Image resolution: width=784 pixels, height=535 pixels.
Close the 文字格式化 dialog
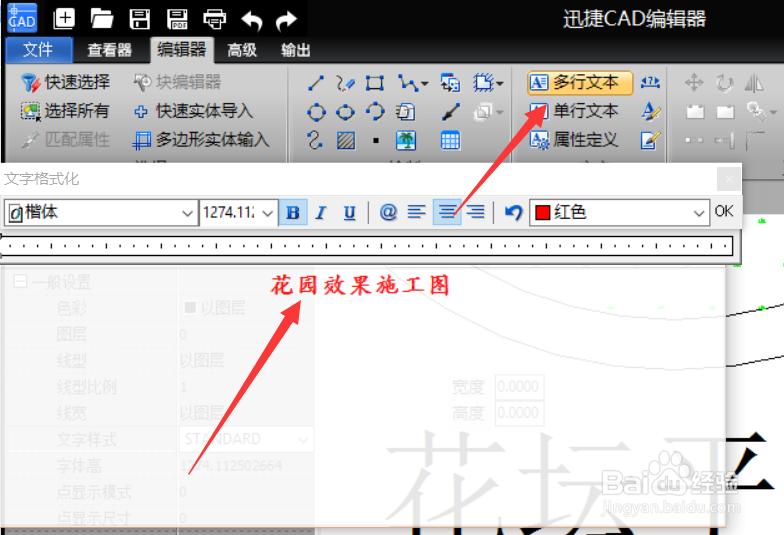pyautogui.click(x=728, y=179)
